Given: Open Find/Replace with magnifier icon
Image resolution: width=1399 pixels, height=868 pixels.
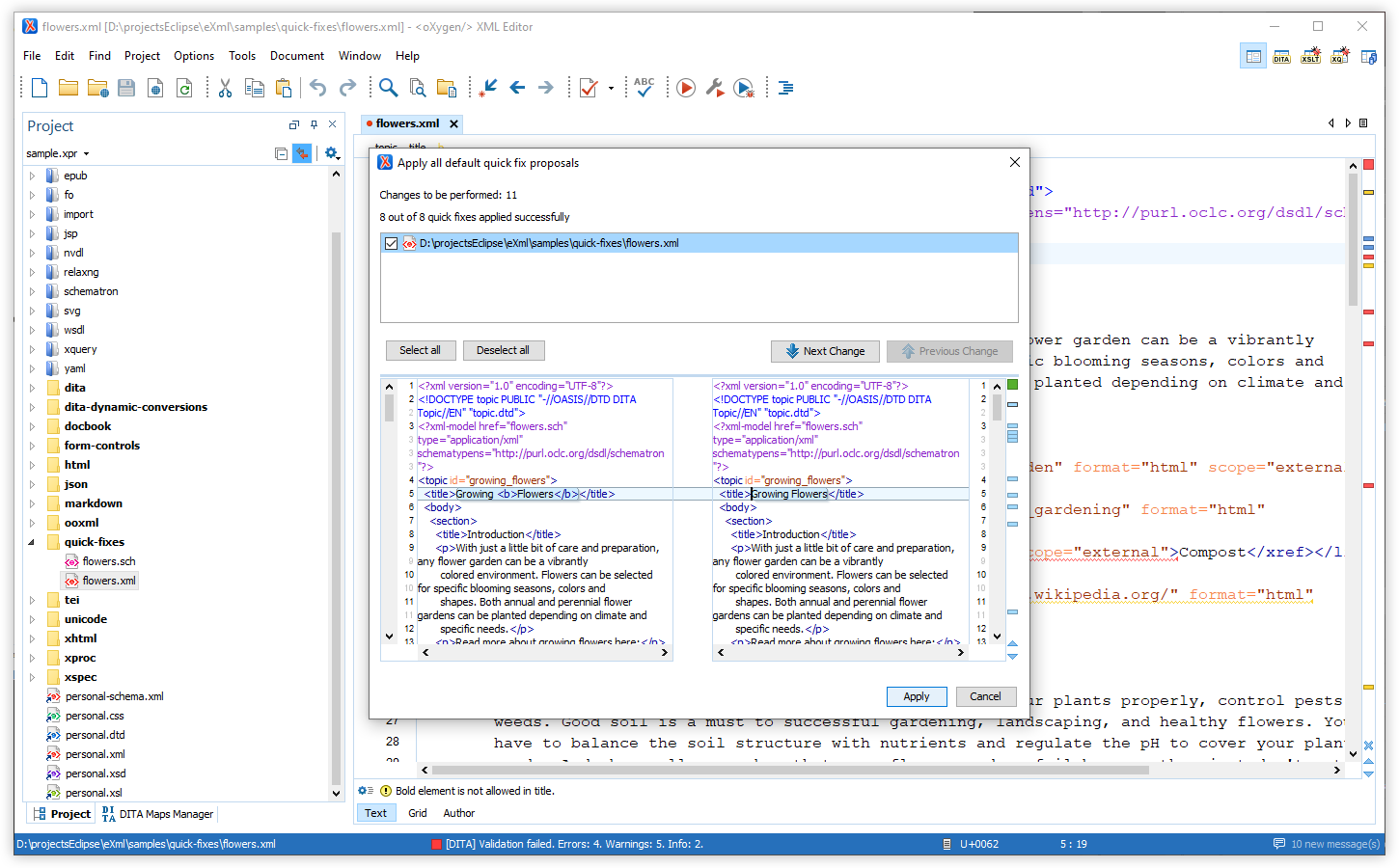Looking at the screenshot, I should pyautogui.click(x=388, y=88).
